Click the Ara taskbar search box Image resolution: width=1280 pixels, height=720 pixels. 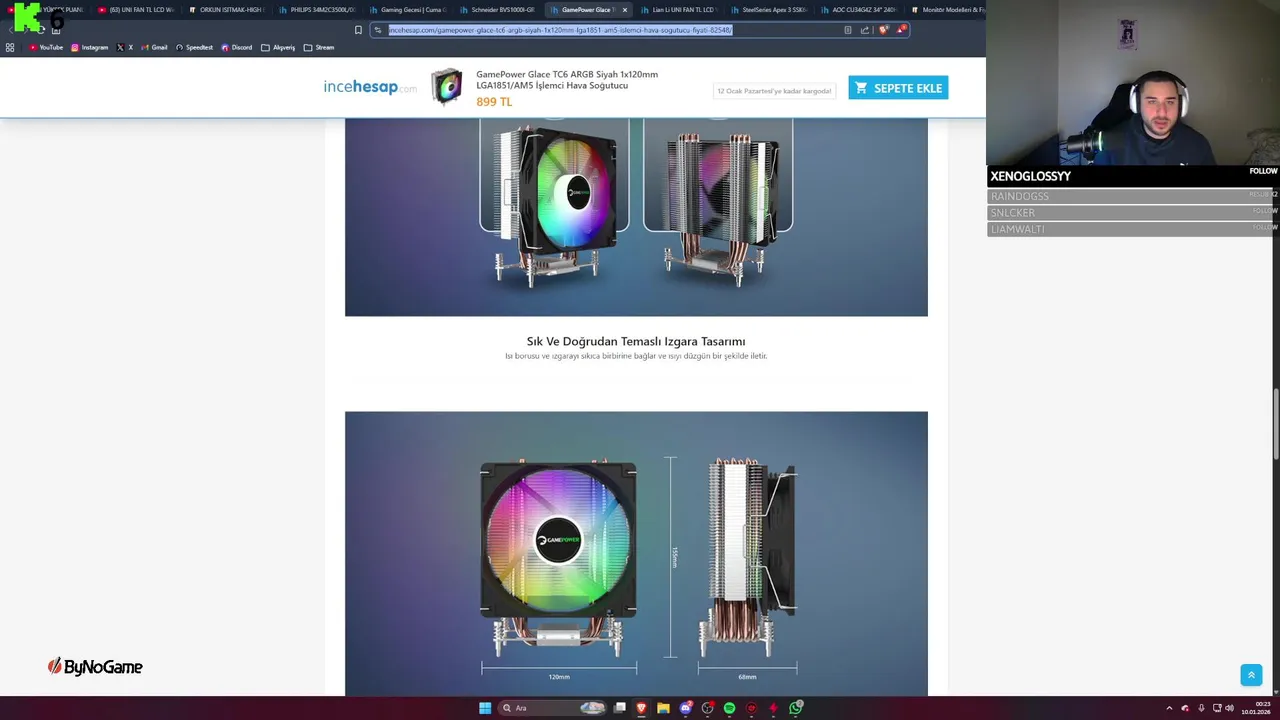tap(553, 708)
